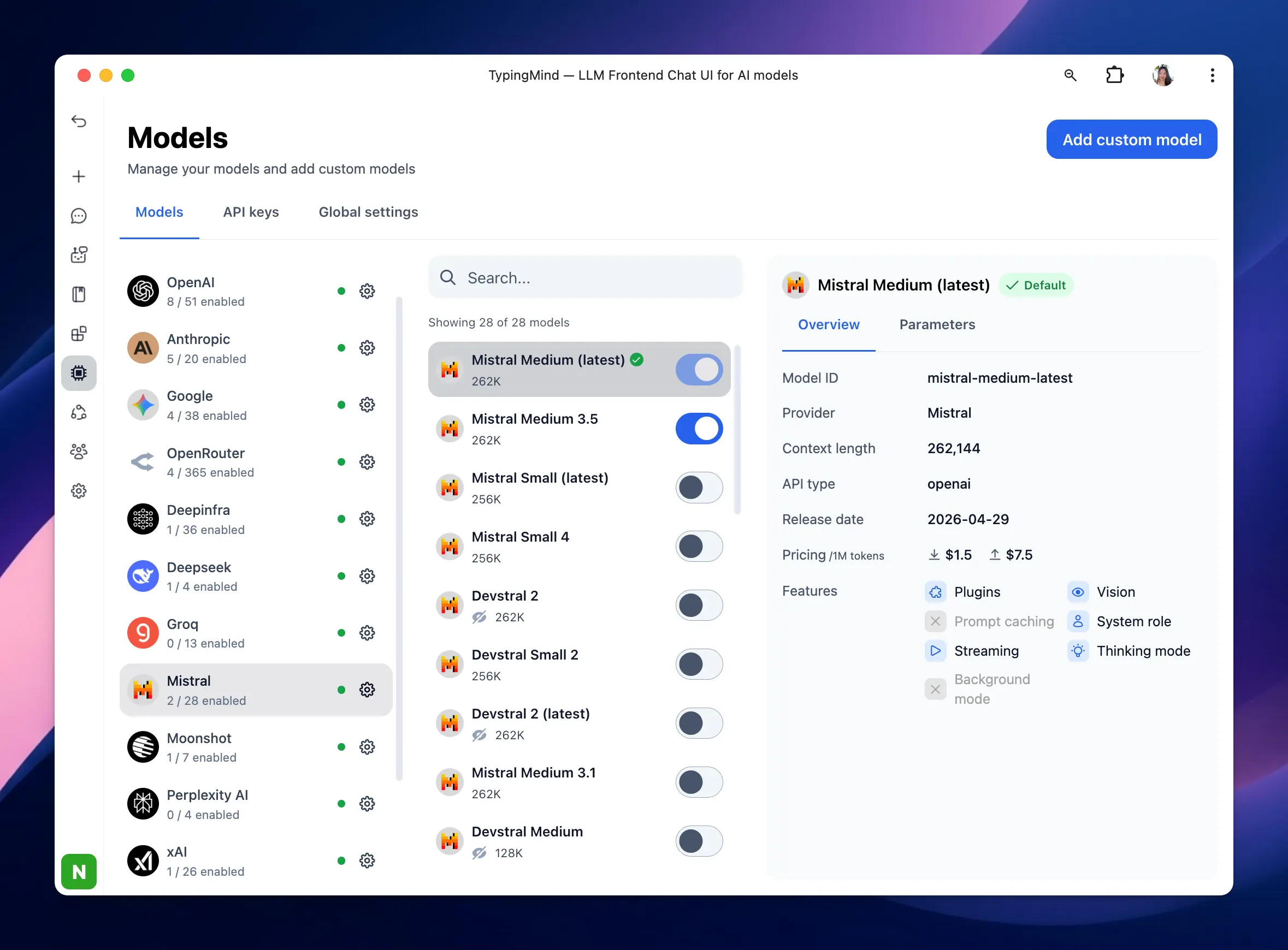Enable the Mistral Medium 3.1 toggle
Screen dimensions: 1288x950
(x=699, y=782)
